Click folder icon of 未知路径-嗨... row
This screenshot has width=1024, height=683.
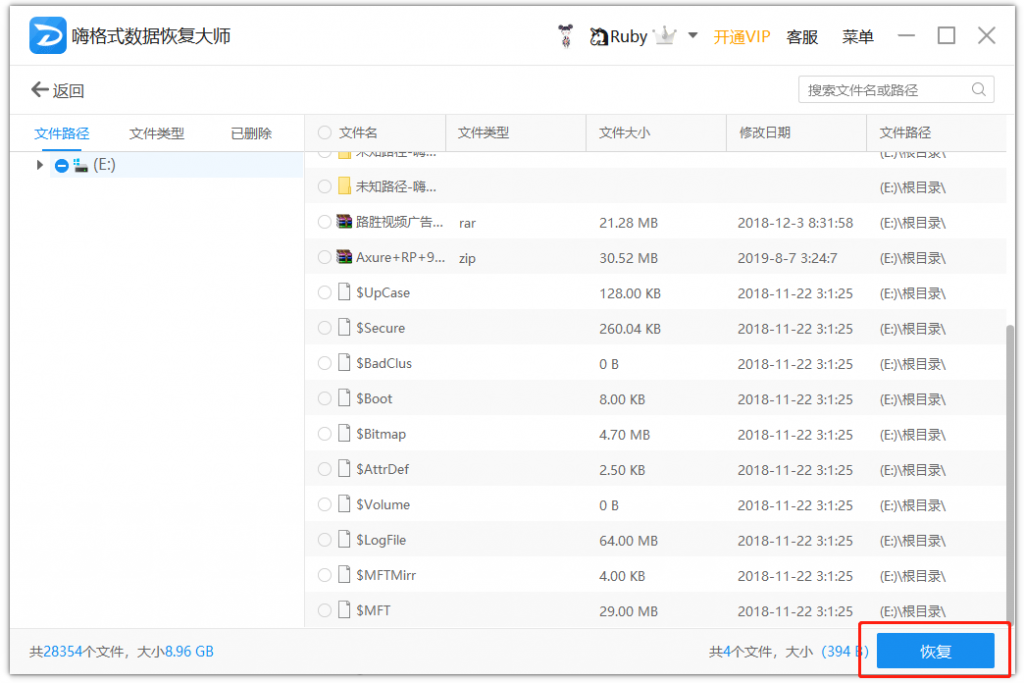344,186
